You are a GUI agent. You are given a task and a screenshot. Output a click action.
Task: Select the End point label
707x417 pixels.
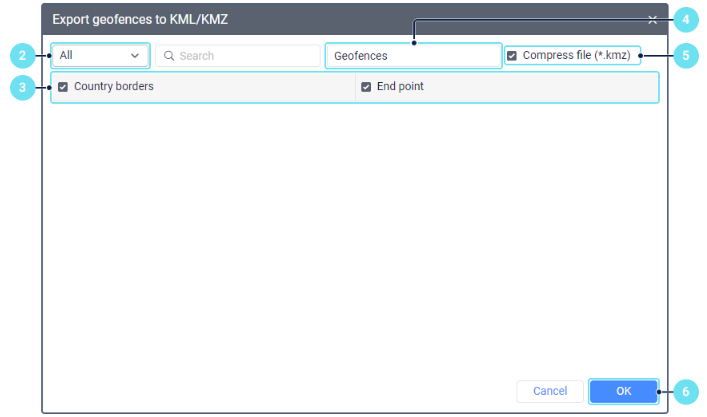click(x=400, y=86)
